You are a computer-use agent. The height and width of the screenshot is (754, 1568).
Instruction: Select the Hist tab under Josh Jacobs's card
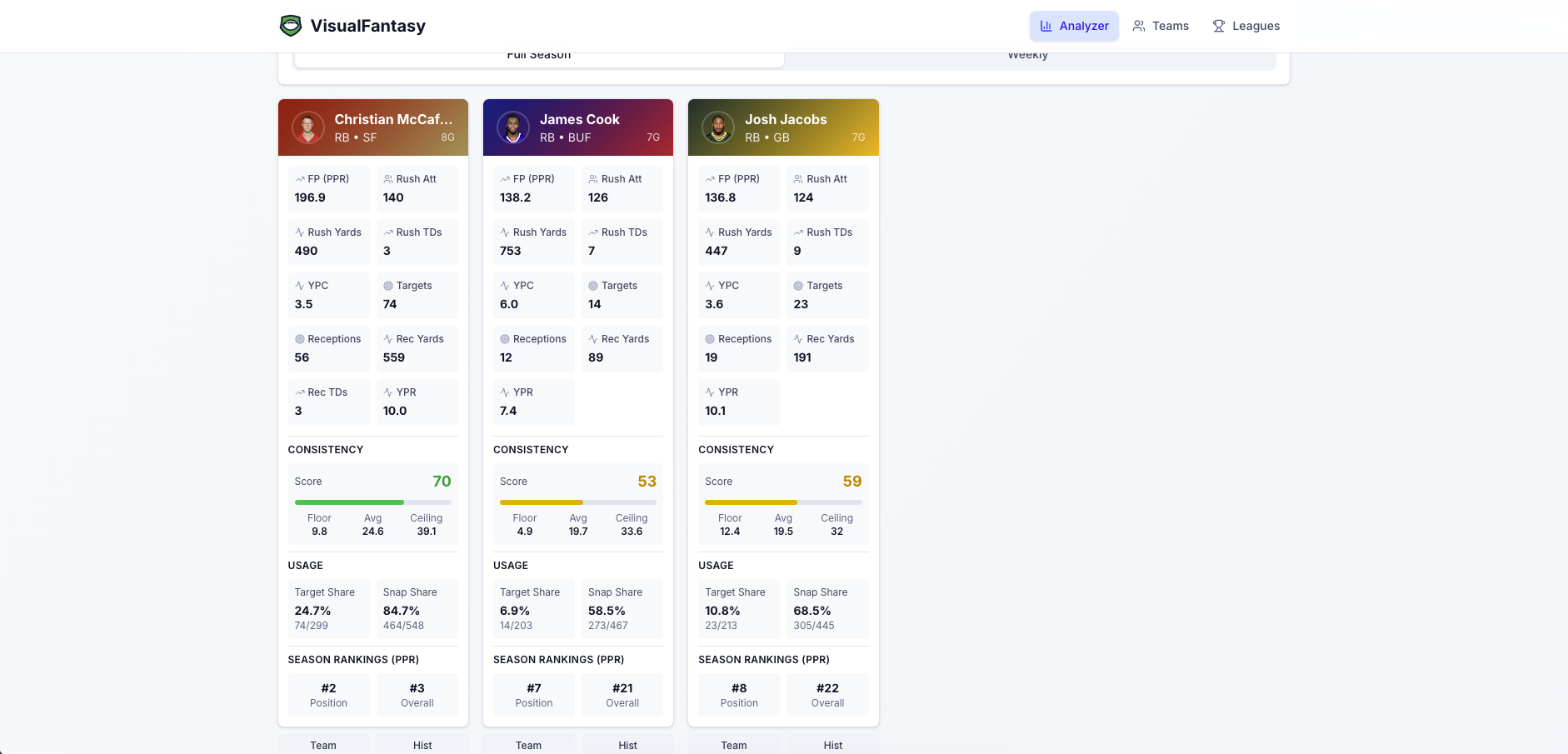pos(833,745)
